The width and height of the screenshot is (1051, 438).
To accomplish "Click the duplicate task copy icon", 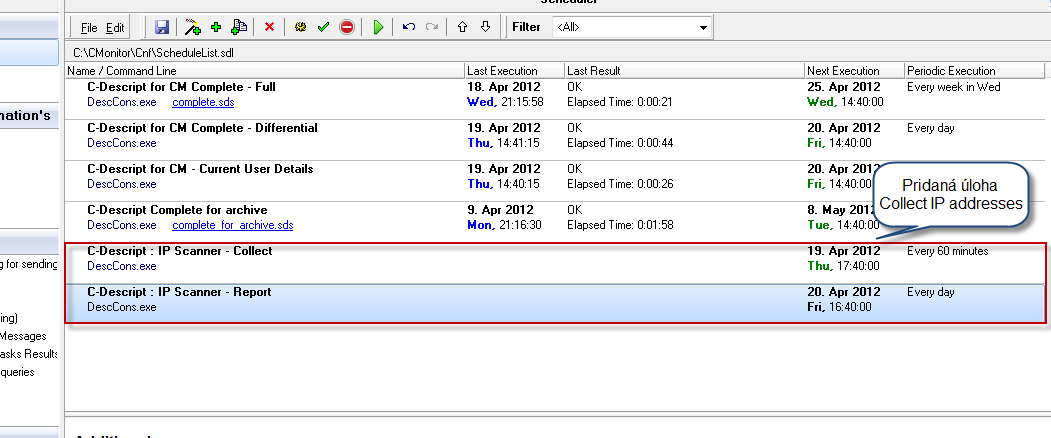I will pyautogui.click(x=239, y=27).
